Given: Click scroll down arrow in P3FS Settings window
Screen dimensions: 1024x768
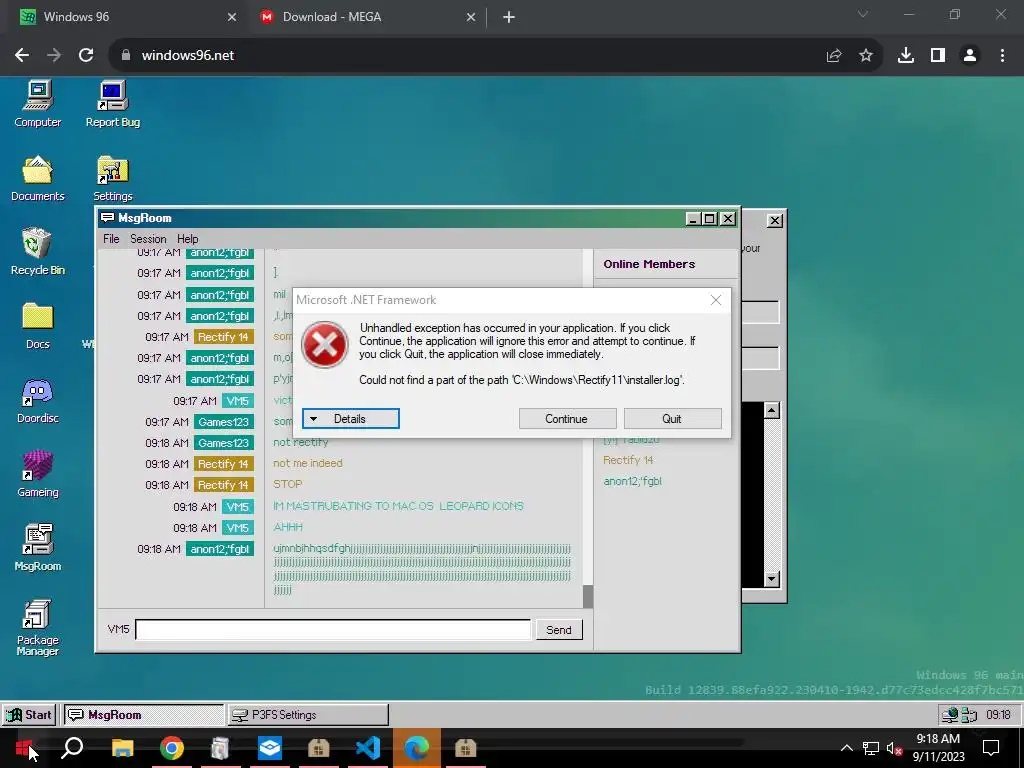Looking at the screenshot, I should (771, 579).
